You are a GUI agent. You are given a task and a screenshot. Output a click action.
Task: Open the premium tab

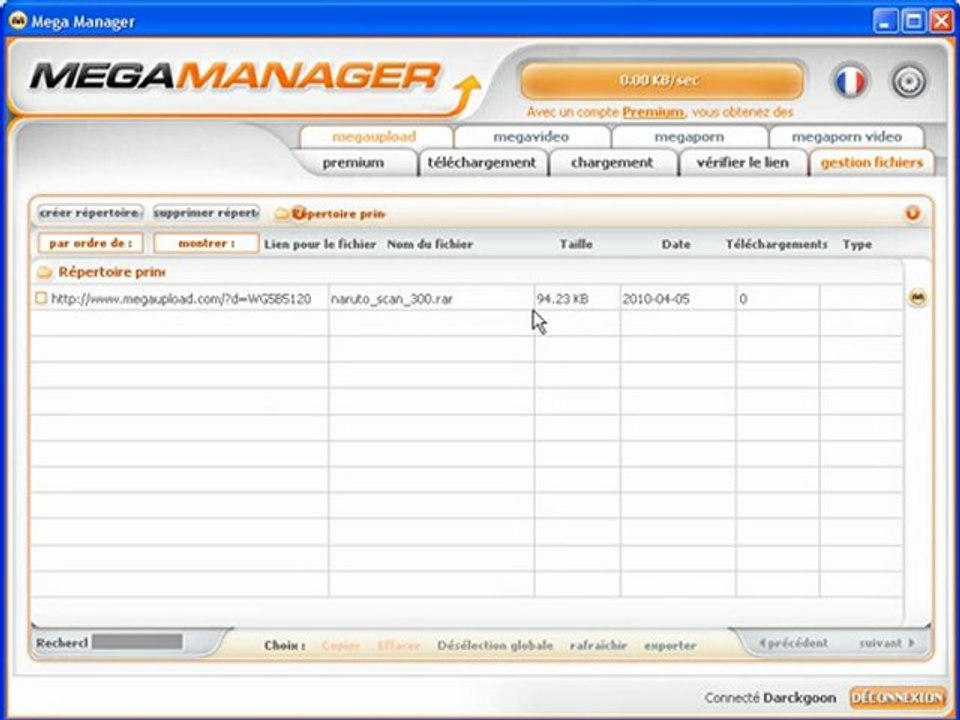(353, 163)
